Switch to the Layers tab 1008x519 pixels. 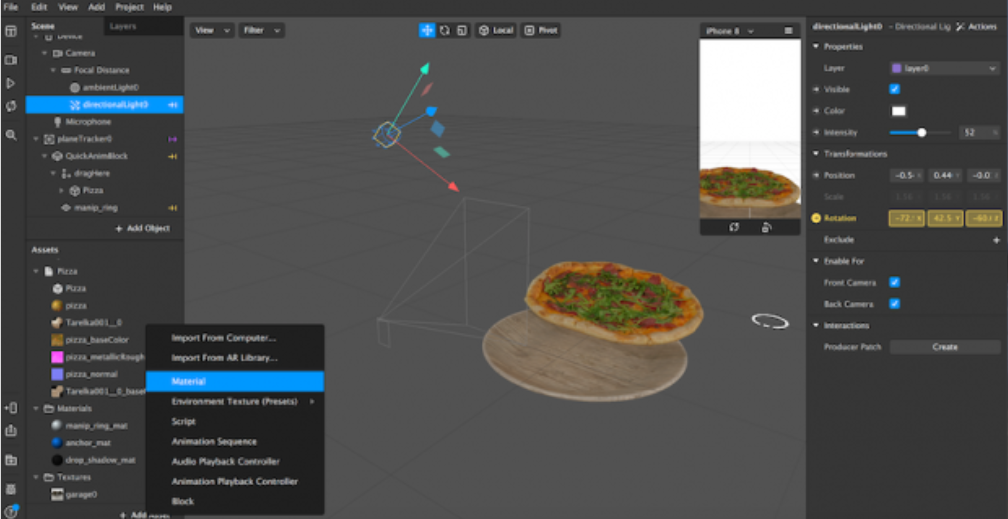[x=123, y=26]
